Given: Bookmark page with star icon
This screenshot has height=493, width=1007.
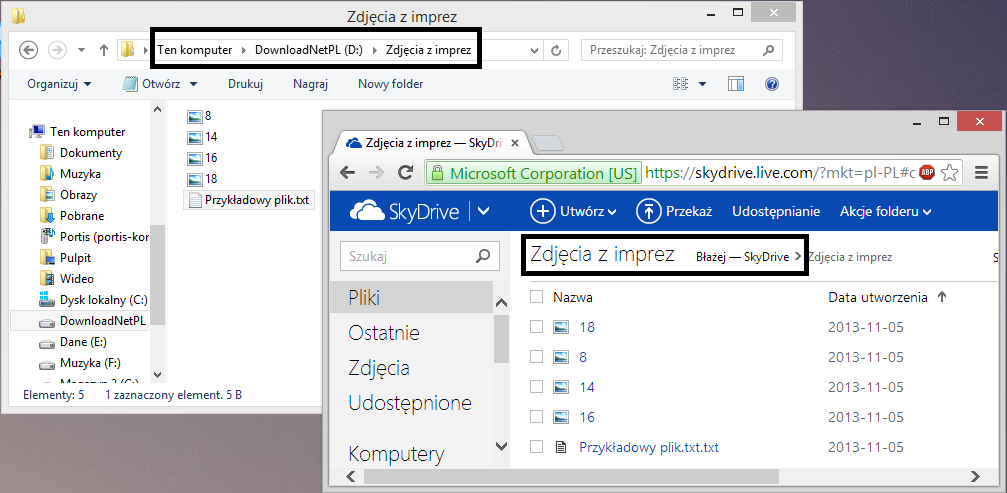Looking at the screenshot, I should click(x=950, y=172).
